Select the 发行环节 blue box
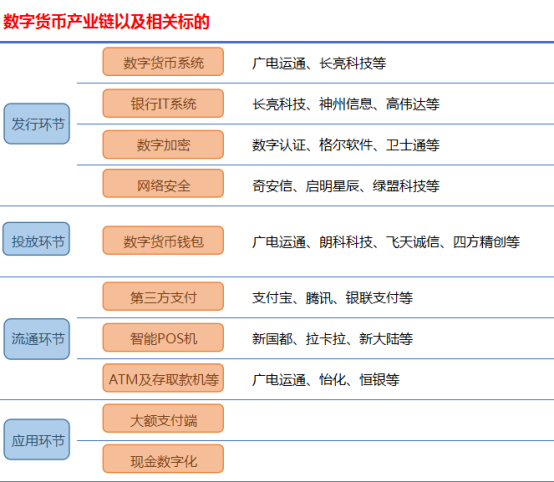 point(37,124)
